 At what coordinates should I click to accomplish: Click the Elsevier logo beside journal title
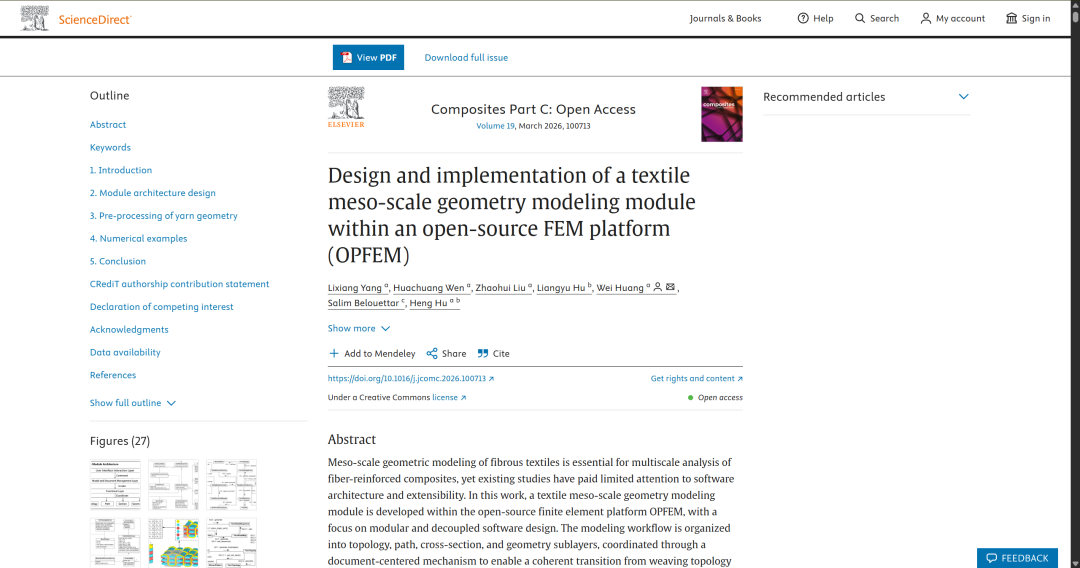tap(346, 107)
